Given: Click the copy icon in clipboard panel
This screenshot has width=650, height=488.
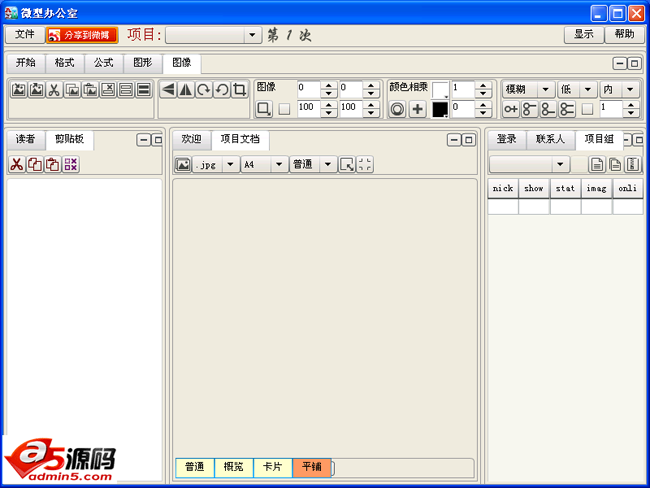Looking at the screenshot, I should coord(35,164).
